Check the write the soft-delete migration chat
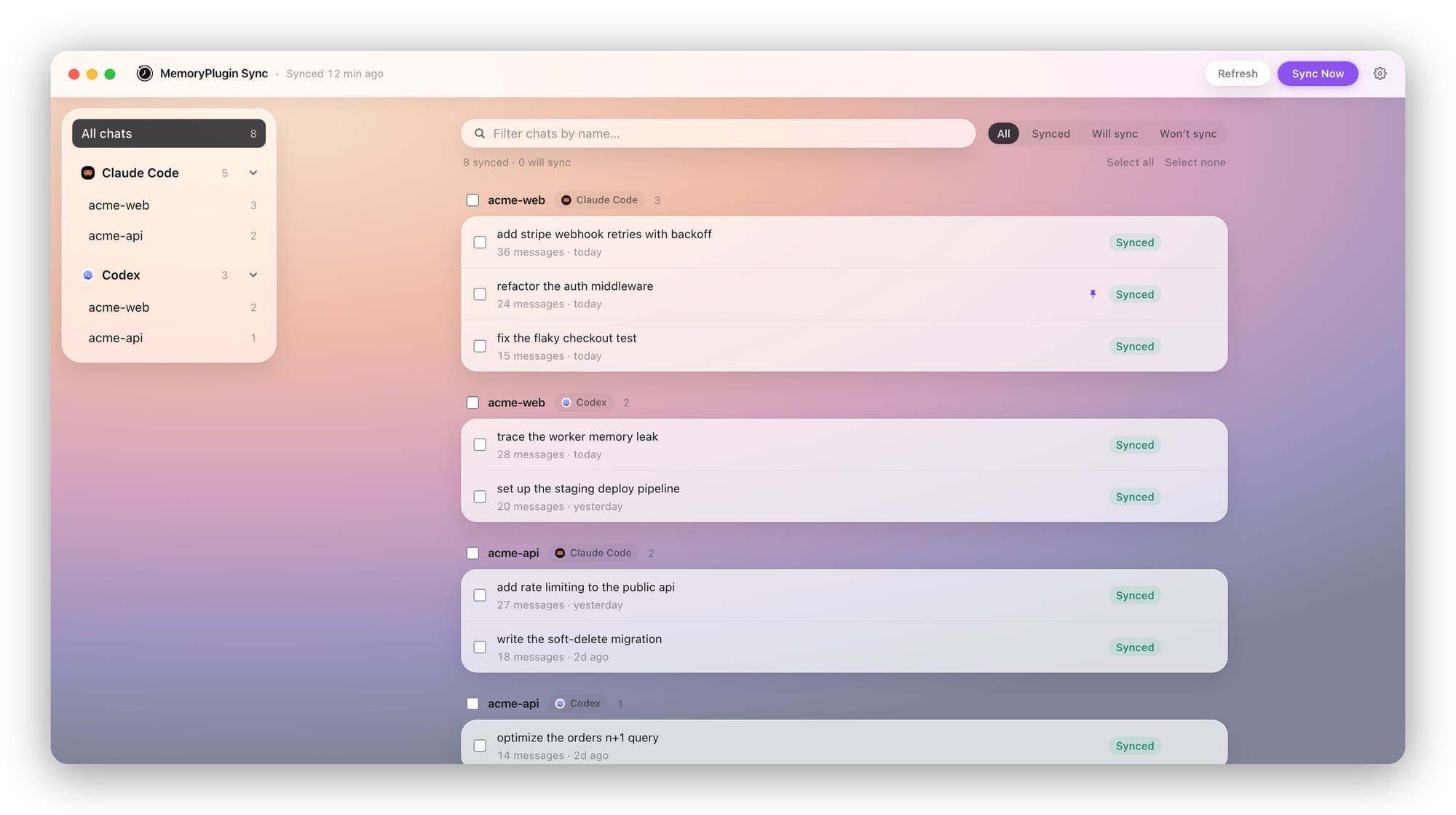Screen dimensions: 1456x815 point(480,647)
